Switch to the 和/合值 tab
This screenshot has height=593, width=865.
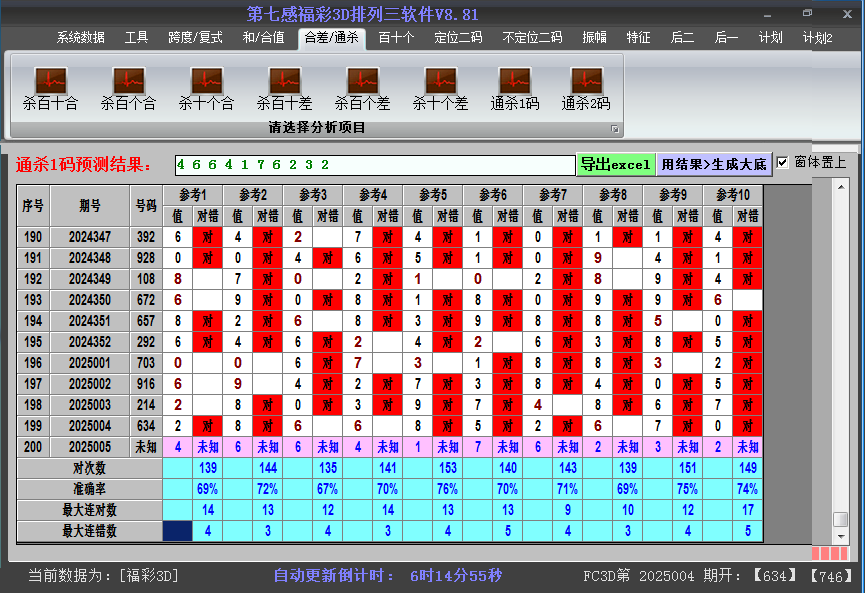264,38
